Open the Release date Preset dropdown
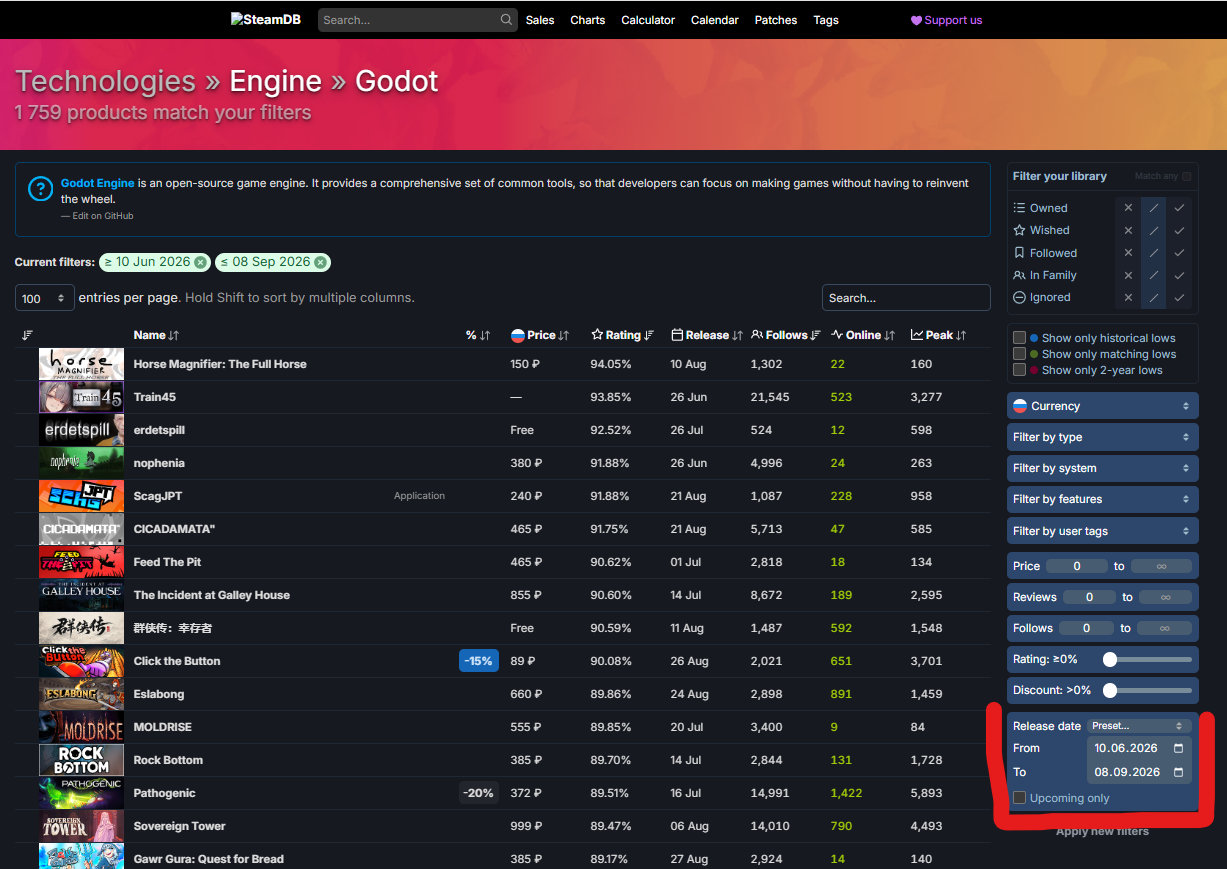The width and height of the screenshot is (1227, 869). pyautogui.click(x=1138, y=726)
